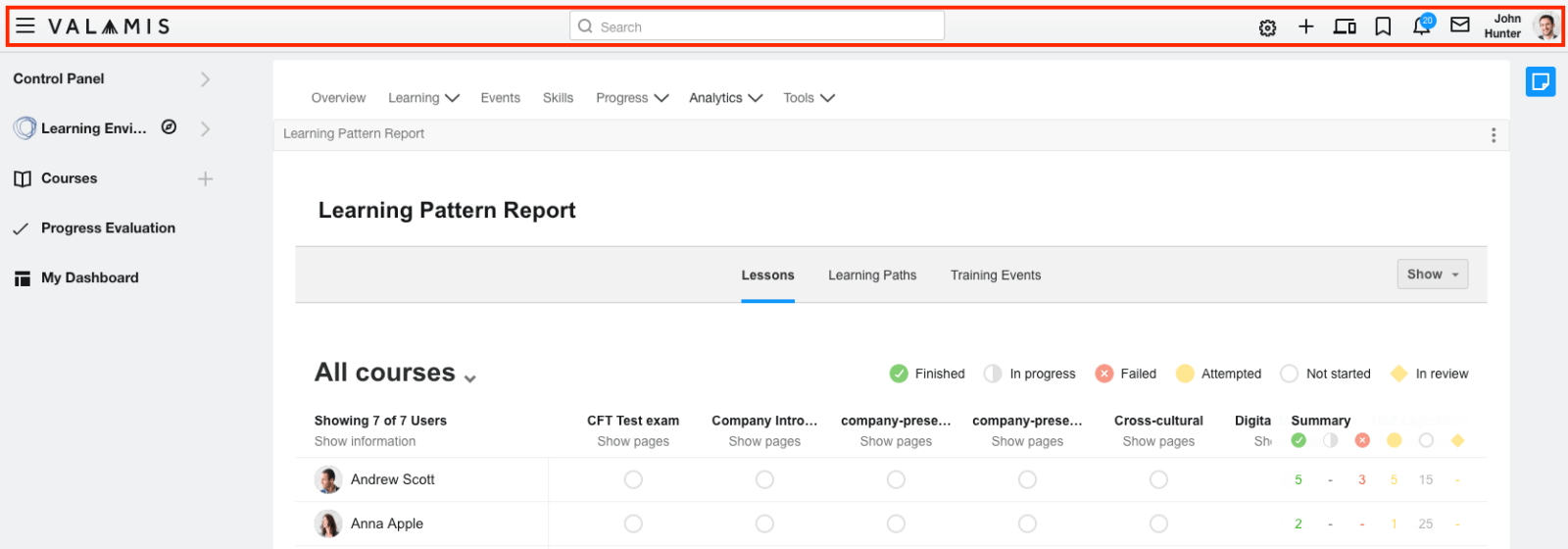Open the bookmarks icon
The image size is (1568, 549).
click(x=1383, y=26)
